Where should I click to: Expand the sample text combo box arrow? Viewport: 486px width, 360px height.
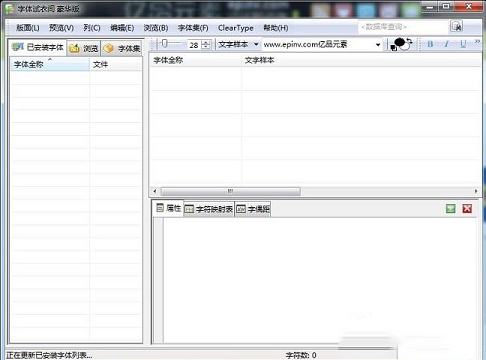click(x=378, y=45)
